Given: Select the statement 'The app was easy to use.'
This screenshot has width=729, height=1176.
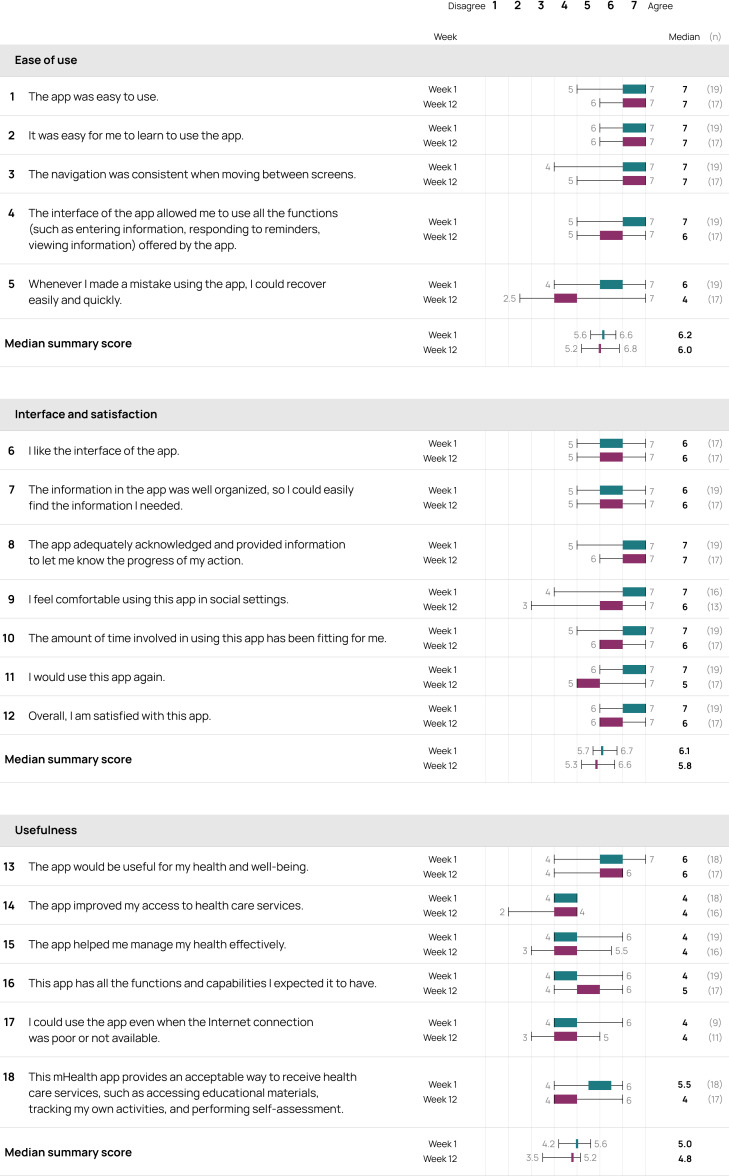Looking at the screenshot, I should tap(93, 97).
